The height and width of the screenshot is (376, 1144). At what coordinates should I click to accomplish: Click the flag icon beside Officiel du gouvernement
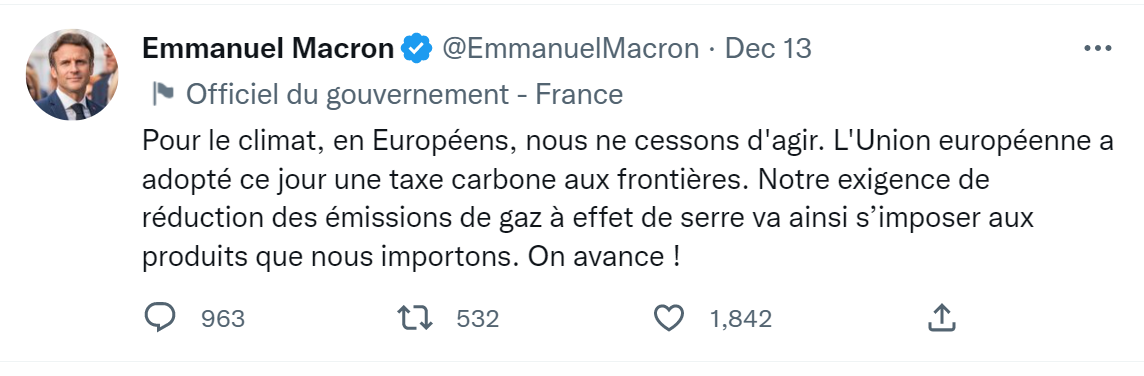click(162, 93)
